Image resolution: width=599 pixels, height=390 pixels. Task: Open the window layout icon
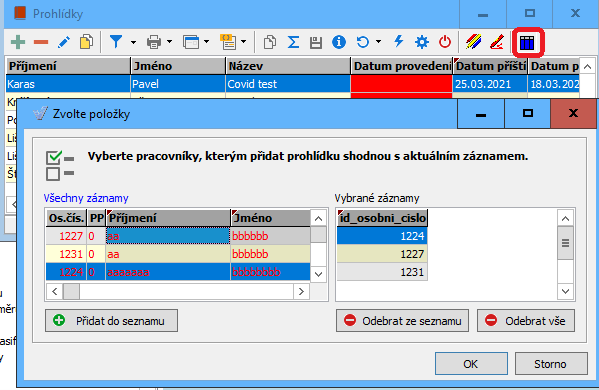coord(191,42)
